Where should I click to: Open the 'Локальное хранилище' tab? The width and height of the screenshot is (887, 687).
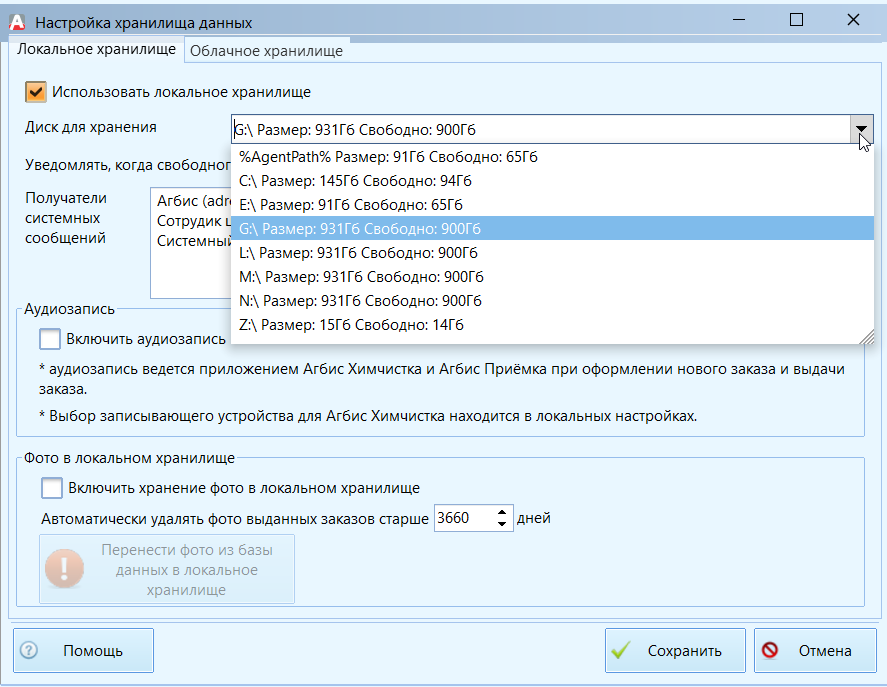(x=96, y=49)
